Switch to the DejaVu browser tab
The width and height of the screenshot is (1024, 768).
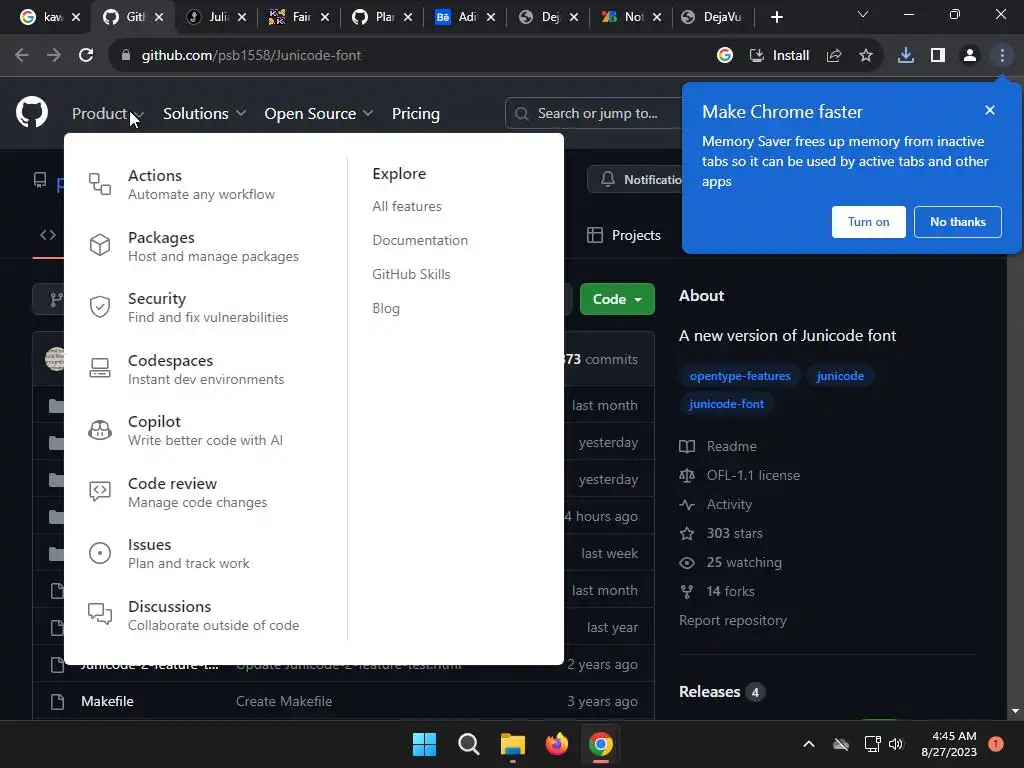click(x=713, y=17)
